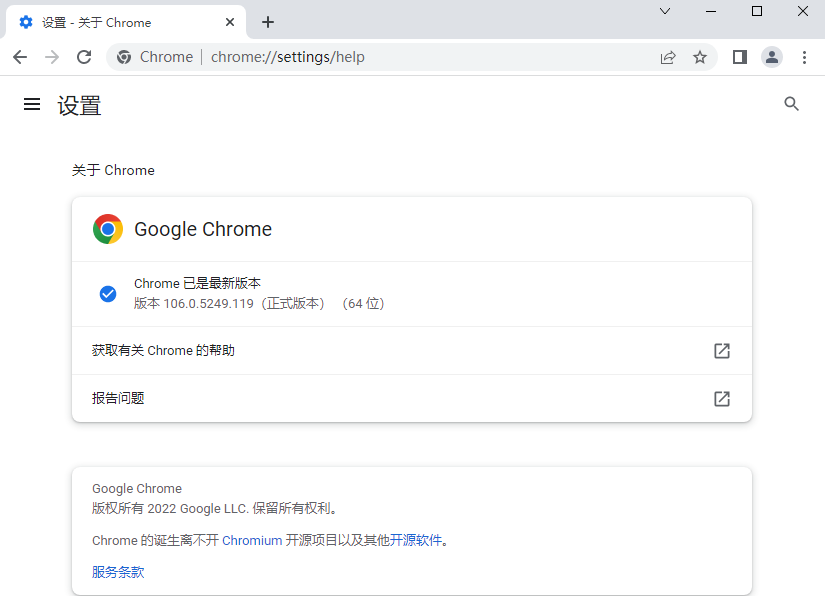Click the version text 106.0.5249.119
825x596 pixels.
tap(208, 304)
